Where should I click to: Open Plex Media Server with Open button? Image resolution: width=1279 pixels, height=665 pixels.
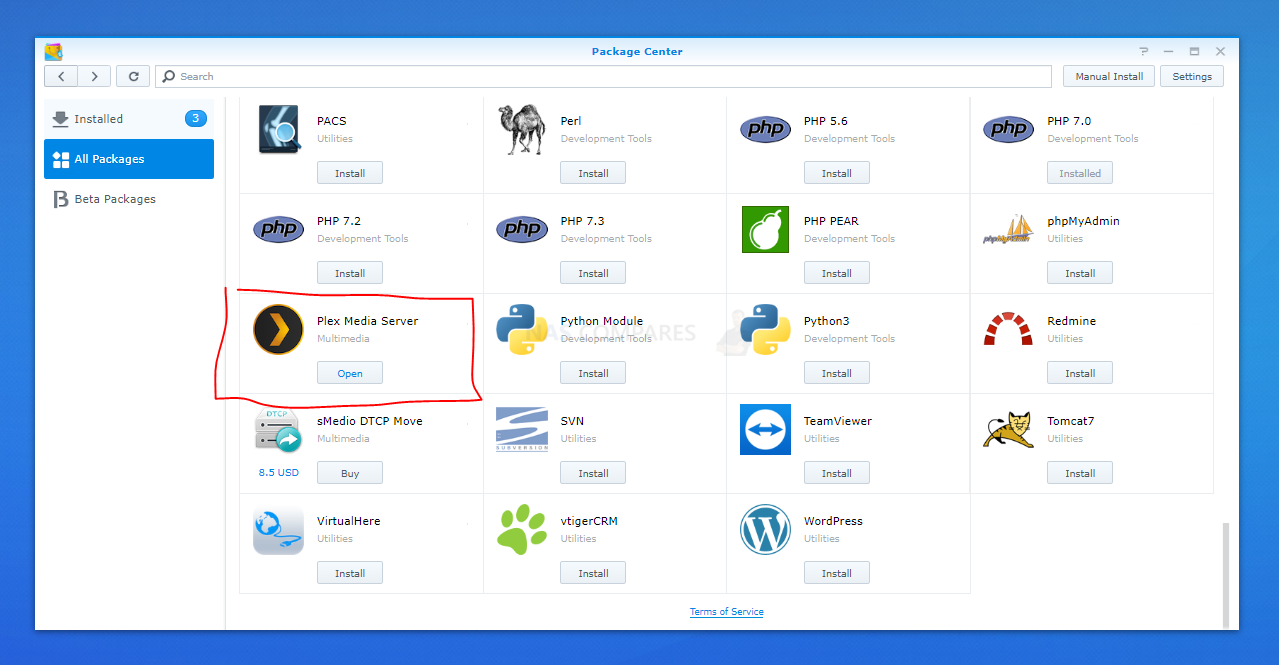[350, 373]
